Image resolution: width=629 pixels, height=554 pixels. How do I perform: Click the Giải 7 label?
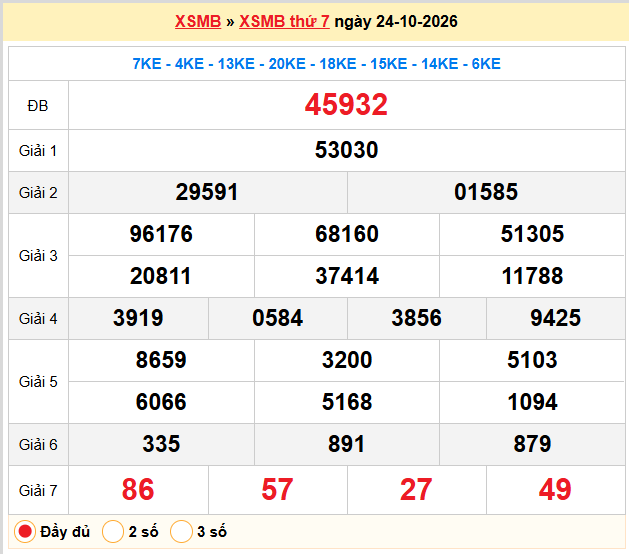tap(38, 491)
